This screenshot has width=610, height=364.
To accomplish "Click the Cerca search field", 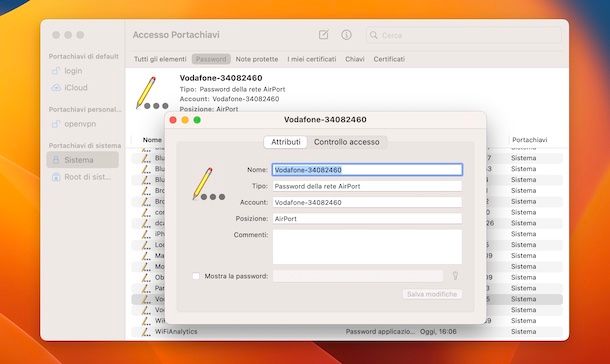I will pyautogui.click(x=464, y=35).
